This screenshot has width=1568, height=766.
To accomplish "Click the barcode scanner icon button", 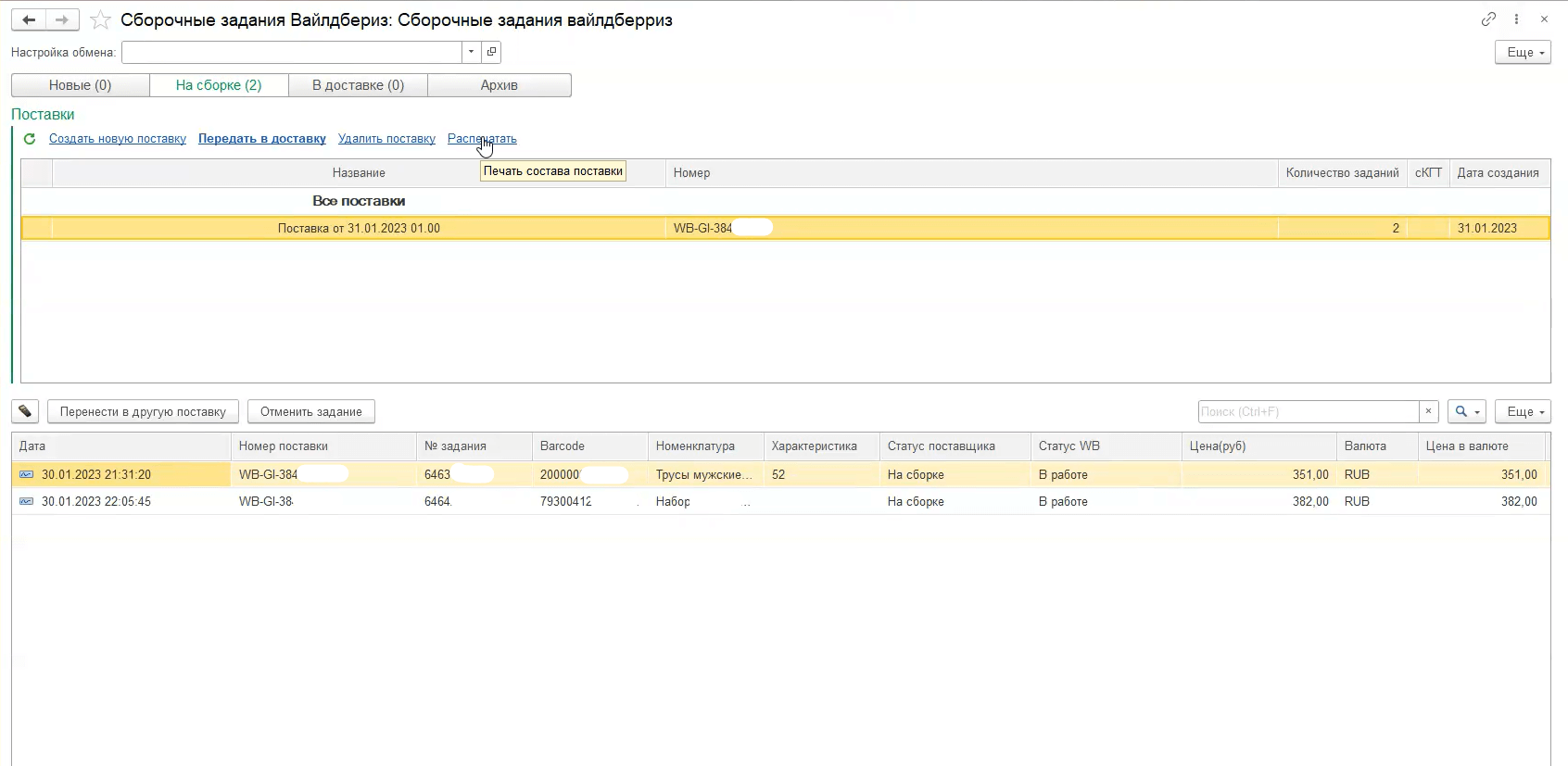I will tap(25, 411).
